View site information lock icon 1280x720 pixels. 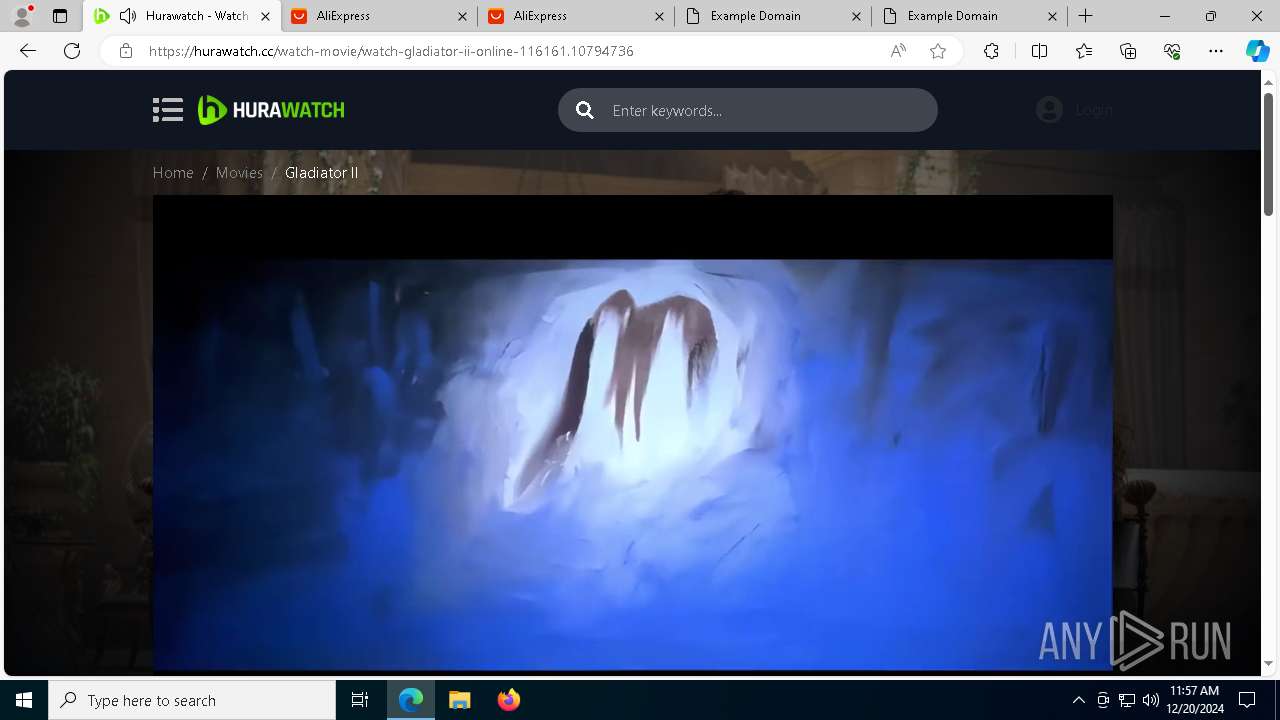tap(126, 51)
